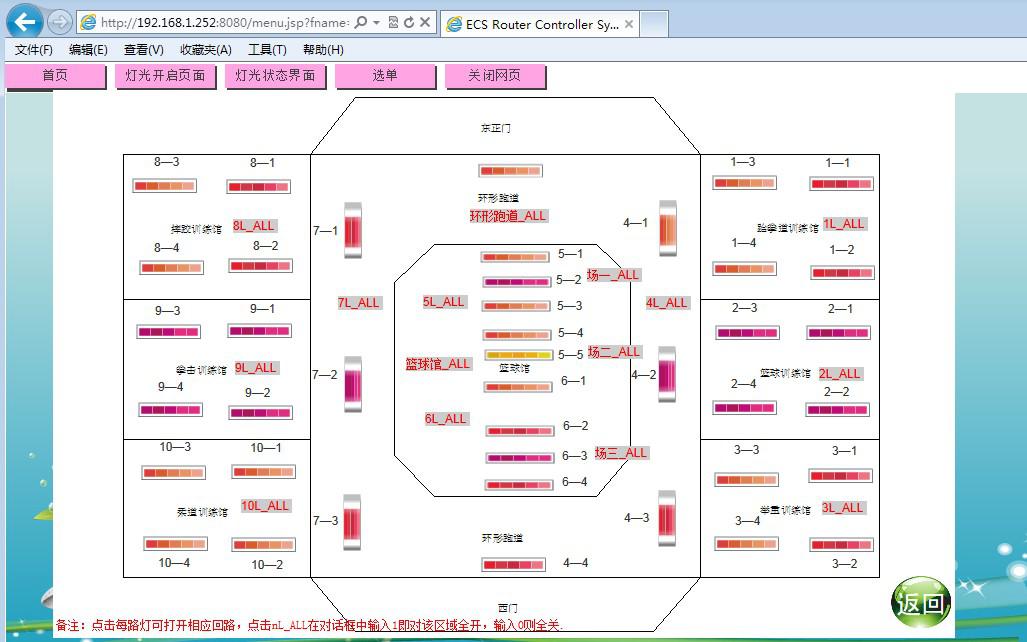Toggle the vertical light 7—3
The height and width of the screenshot is (642, 1027).
351,522
